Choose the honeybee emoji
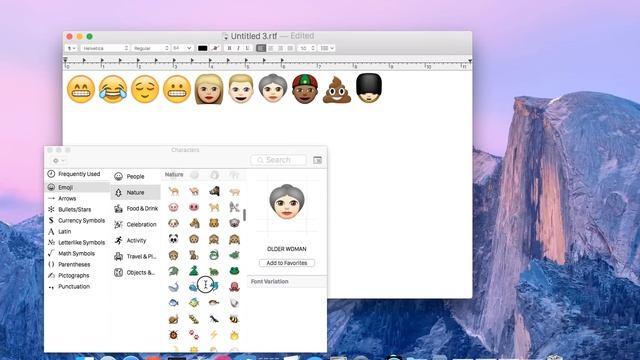The height and width of the screenshot is (360, 640). tap(234, 319)
